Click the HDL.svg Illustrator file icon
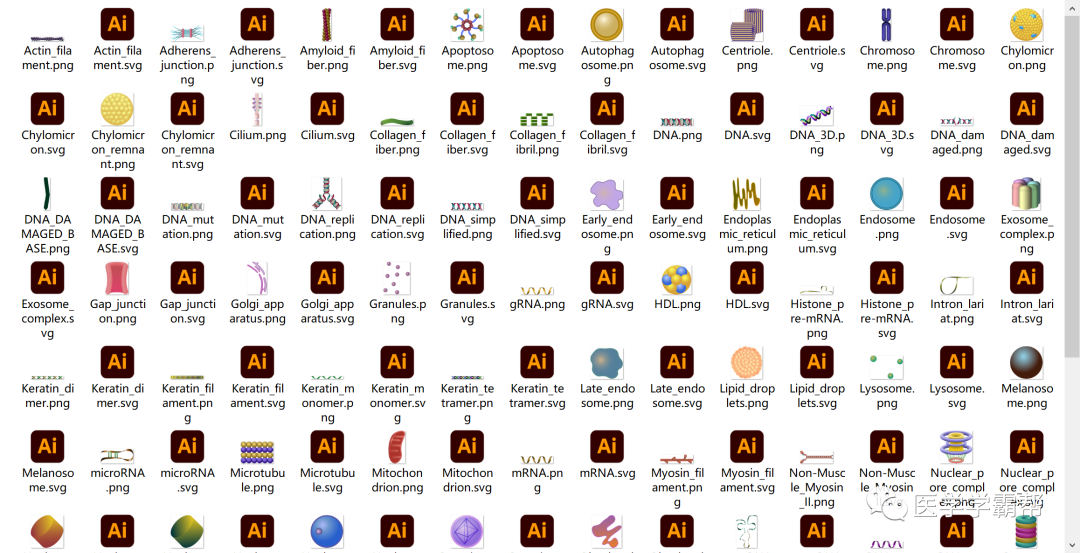This screenshot has width=1080, height=553. 747,278
